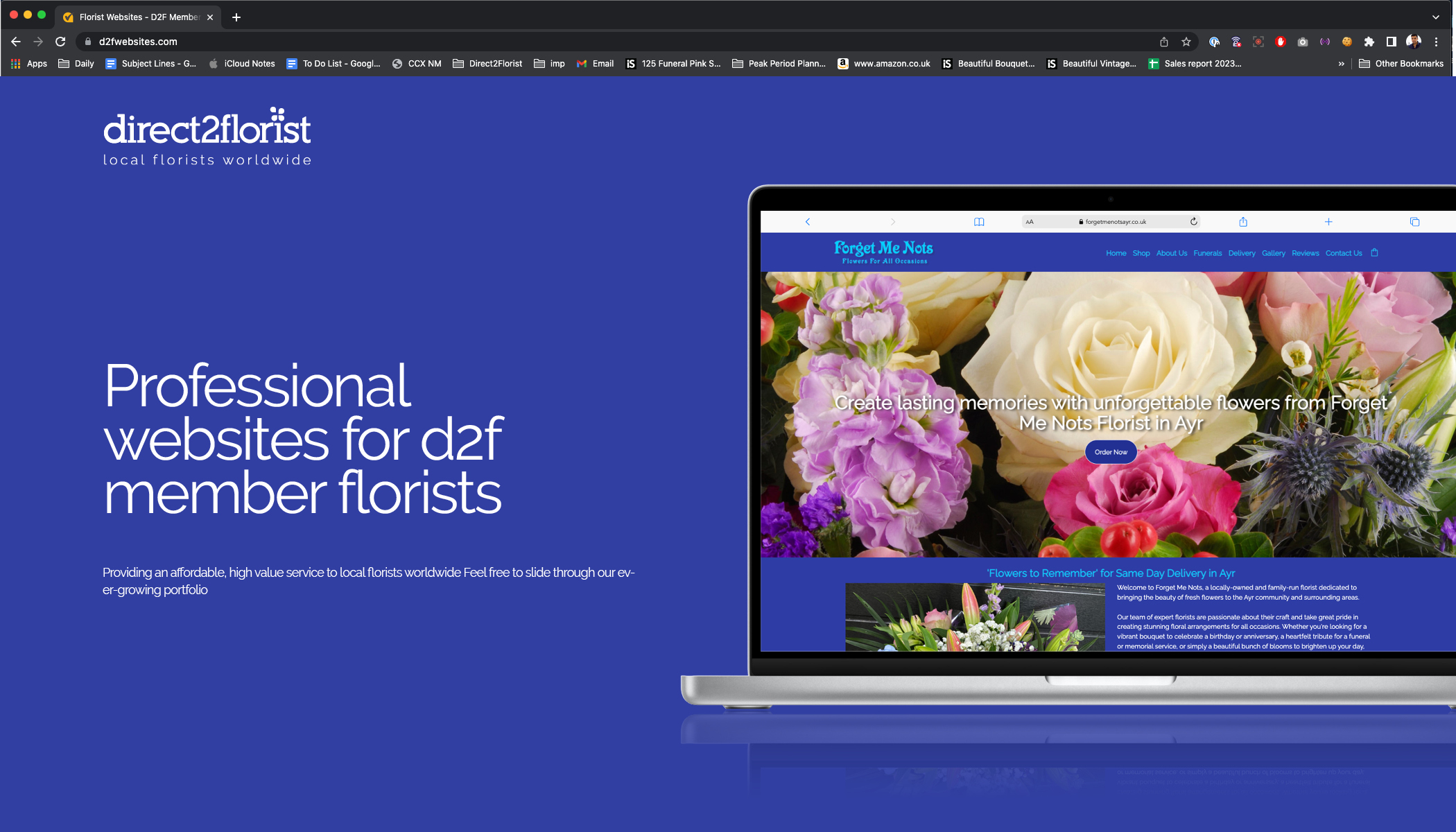The width and height of the screenshot is (1456, 832).
Task: Open the 1Password extension icon
Action: (1214, 42)
